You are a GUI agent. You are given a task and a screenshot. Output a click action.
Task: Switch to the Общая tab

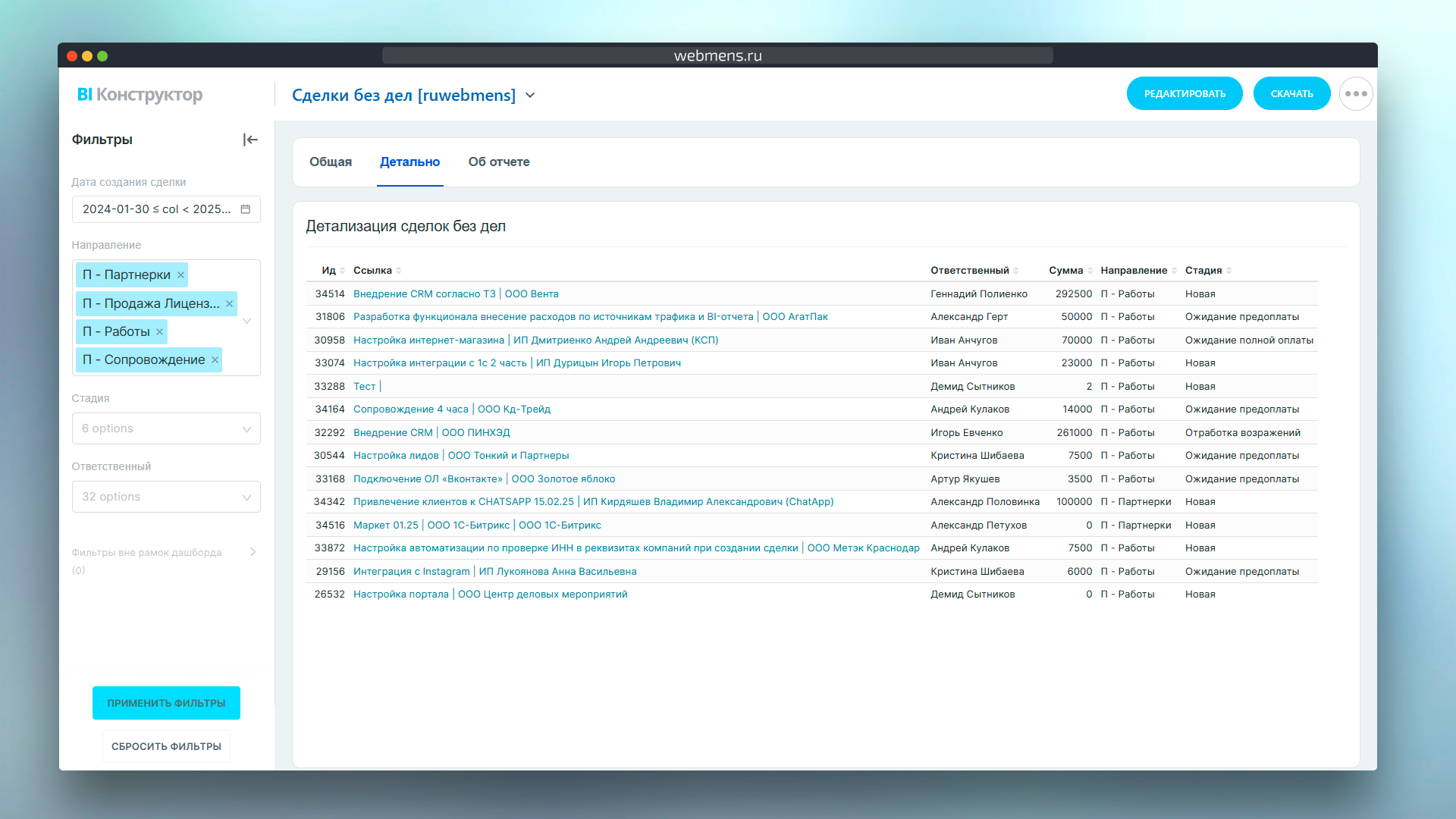pos(331,162)
